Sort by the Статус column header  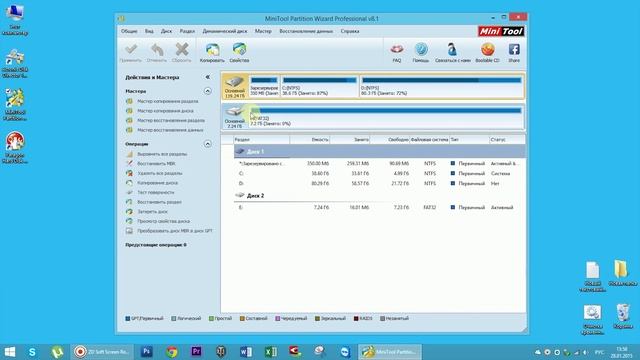507,140
